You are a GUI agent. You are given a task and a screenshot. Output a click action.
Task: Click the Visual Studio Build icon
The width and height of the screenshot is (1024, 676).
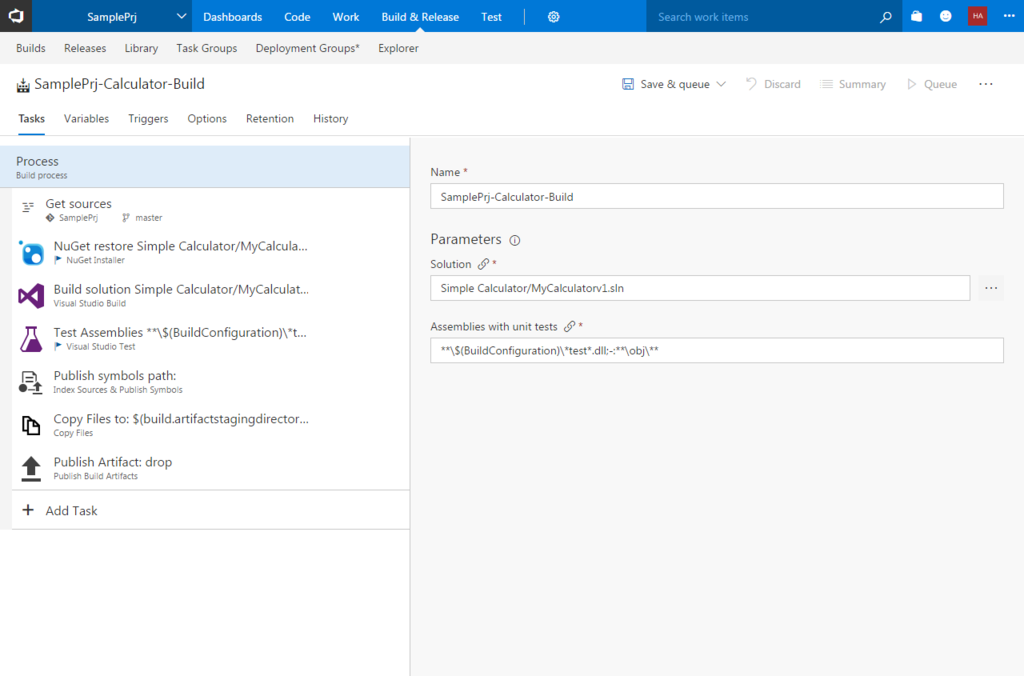pos(31,296)
